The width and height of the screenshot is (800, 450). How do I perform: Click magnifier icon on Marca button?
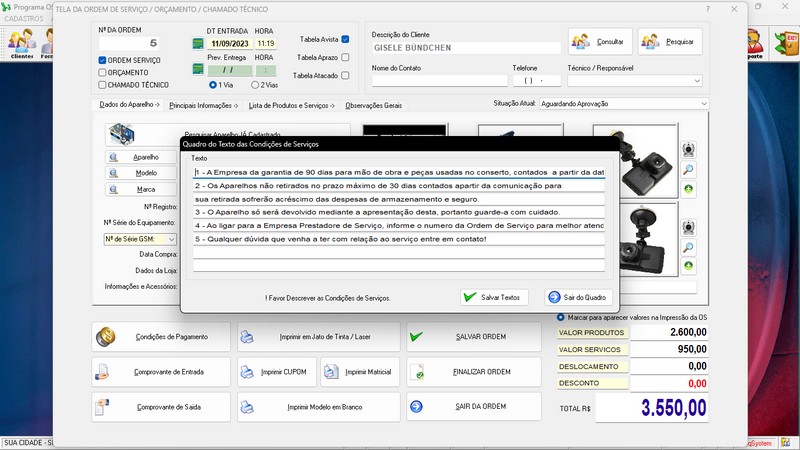(114, 189)
